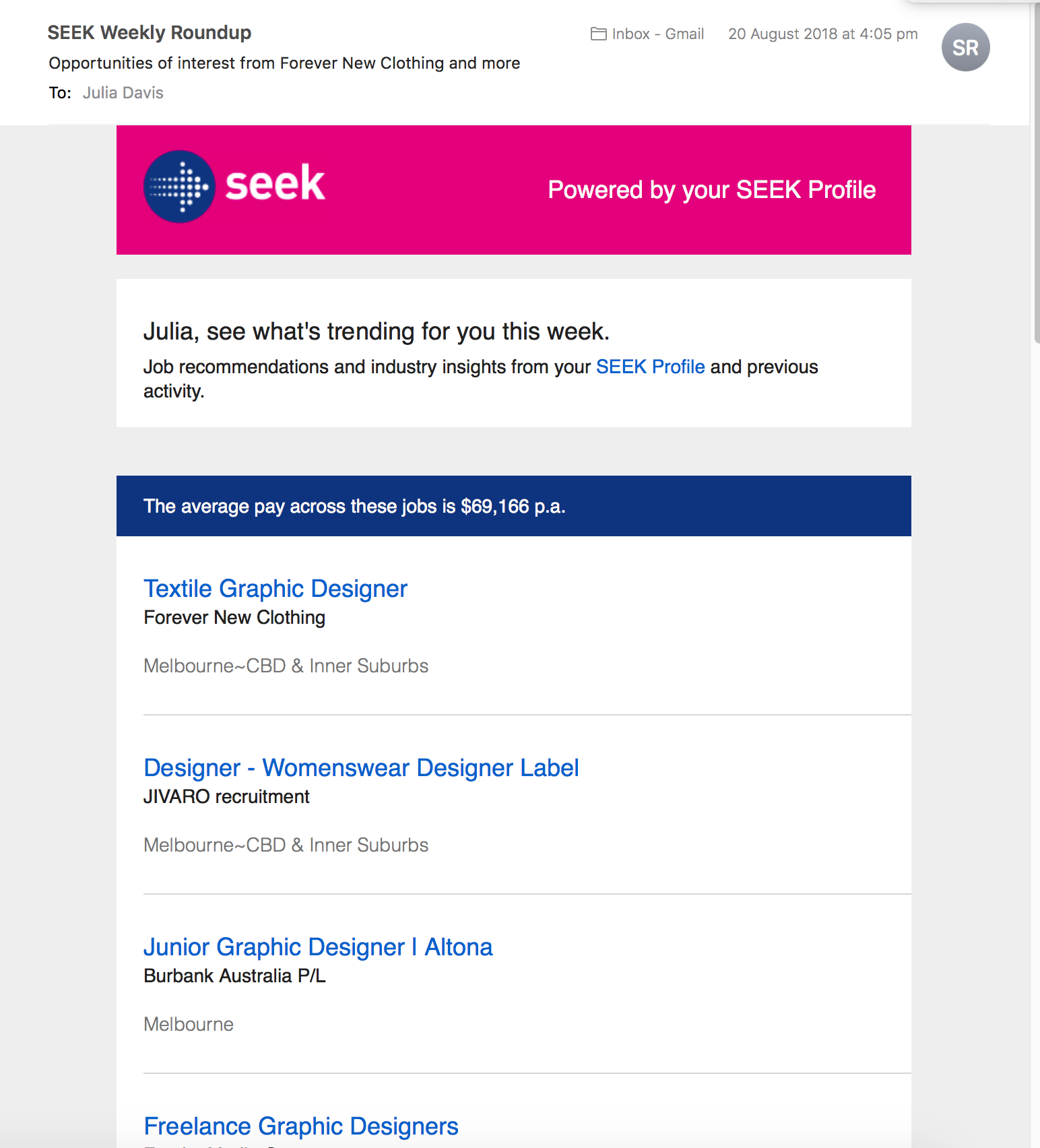Click Powered by your SEEK Profile banner text
Viewport: 1040px width, 1148px height.
[x=711, y=190]
